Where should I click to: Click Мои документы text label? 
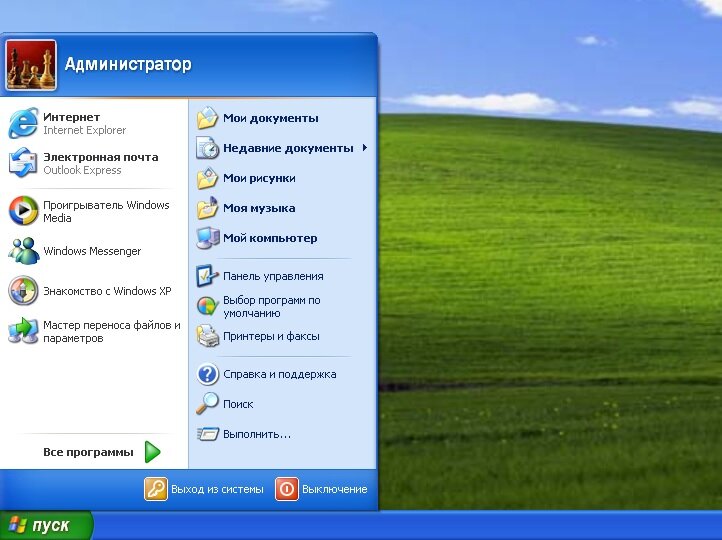point(271,118)
